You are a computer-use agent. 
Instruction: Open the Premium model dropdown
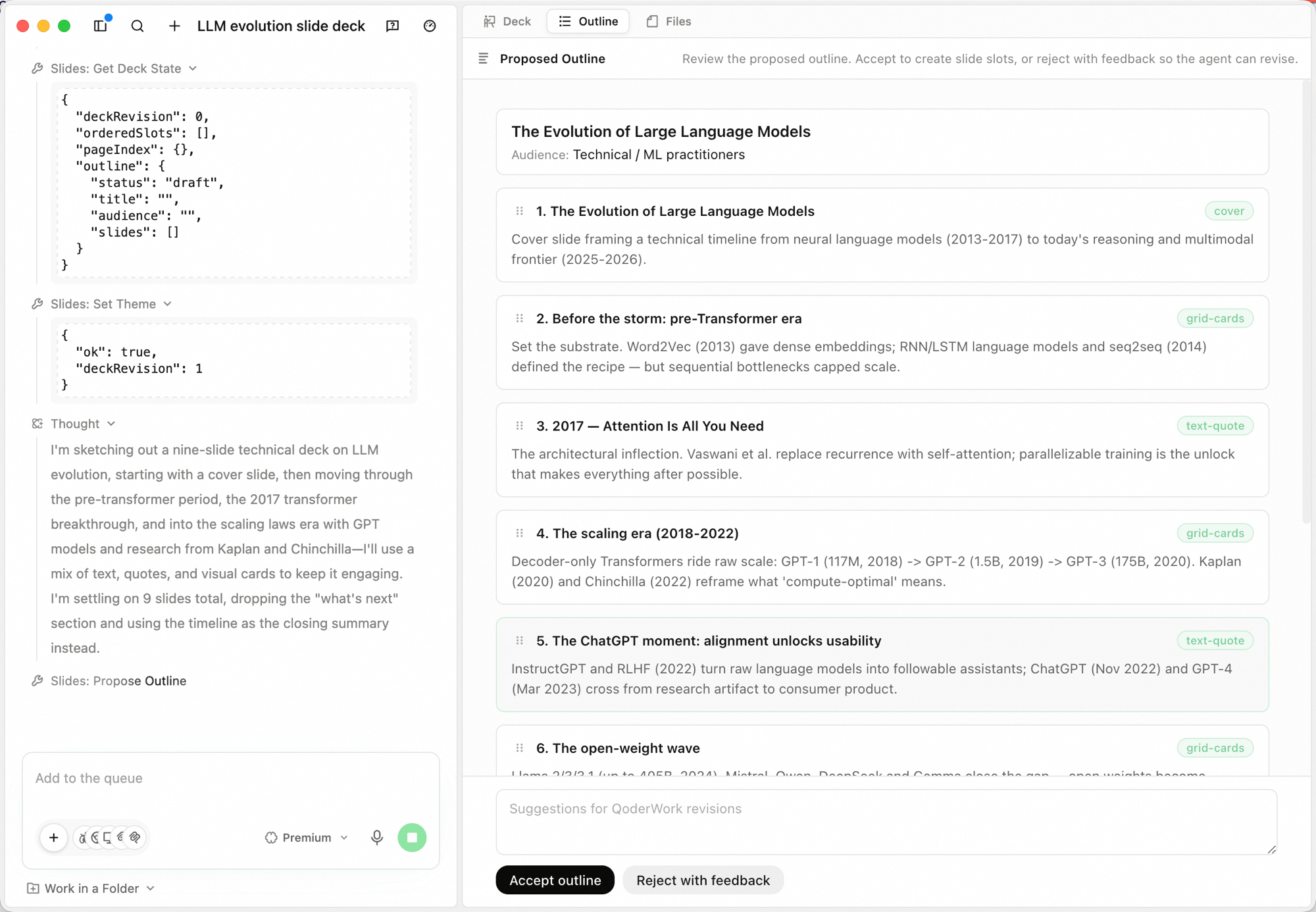pos(307,838)
